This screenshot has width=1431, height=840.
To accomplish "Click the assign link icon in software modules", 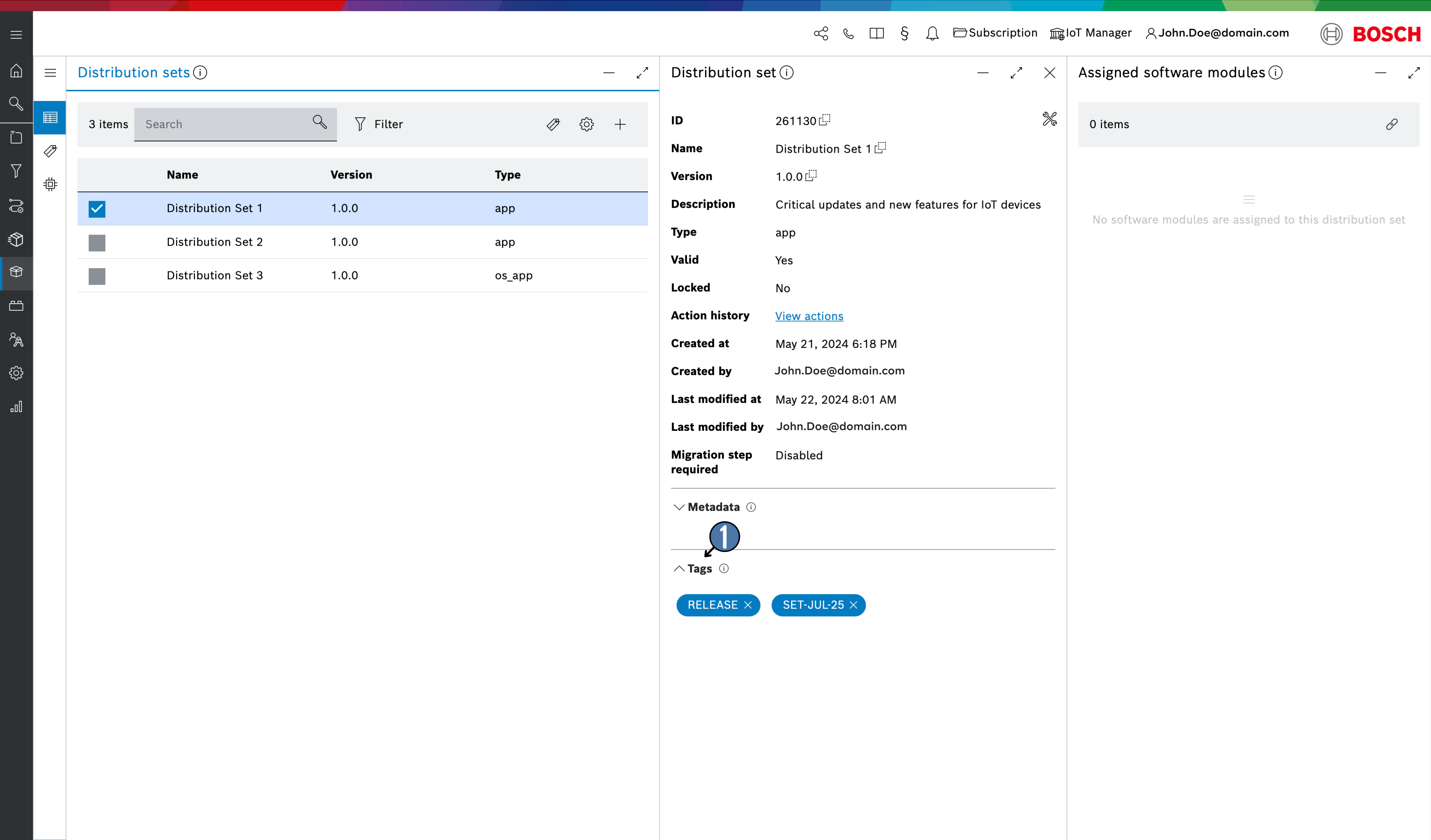I will coord(1391,124).
